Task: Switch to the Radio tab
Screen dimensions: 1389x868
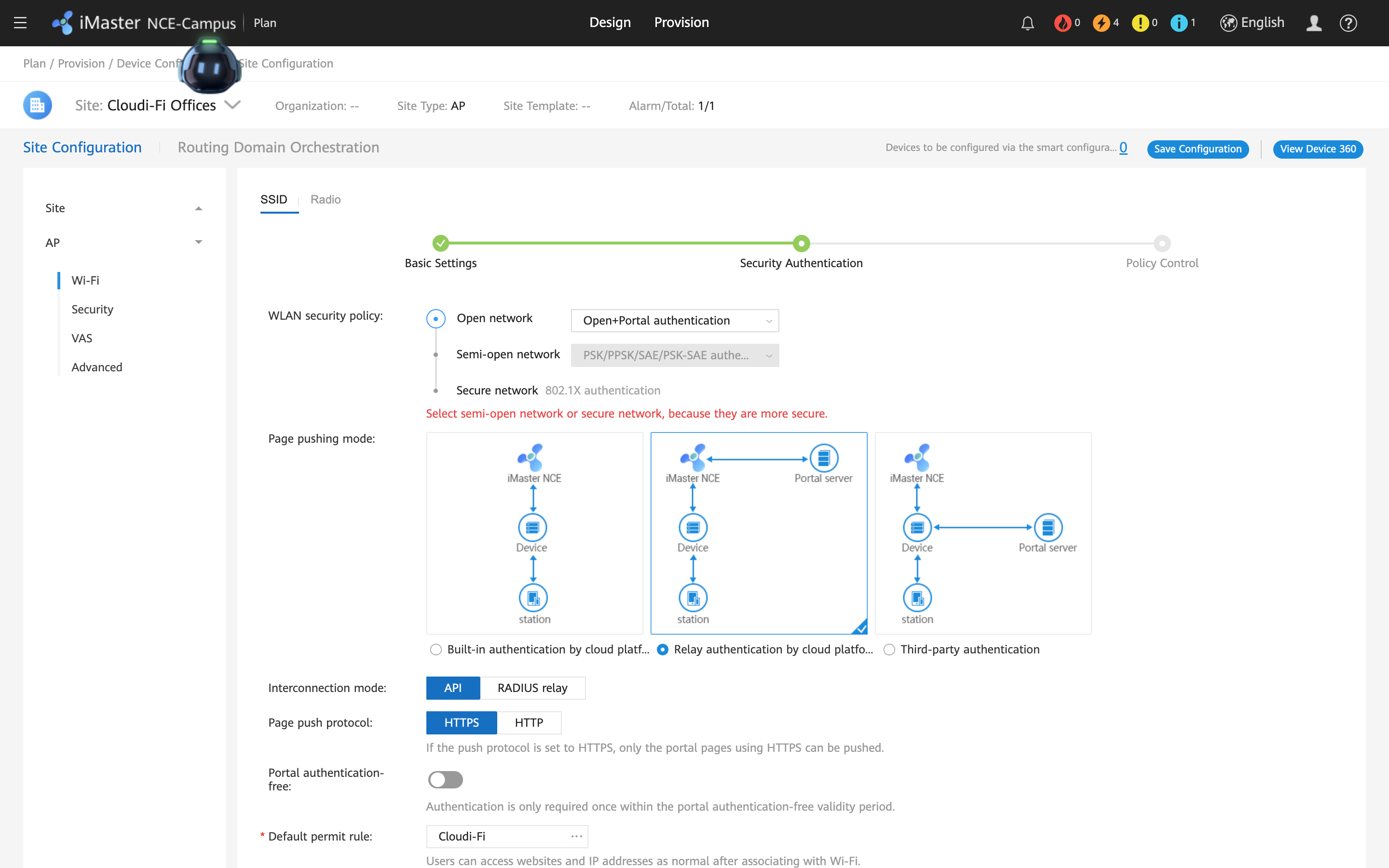Action: (x=326, y=199)
